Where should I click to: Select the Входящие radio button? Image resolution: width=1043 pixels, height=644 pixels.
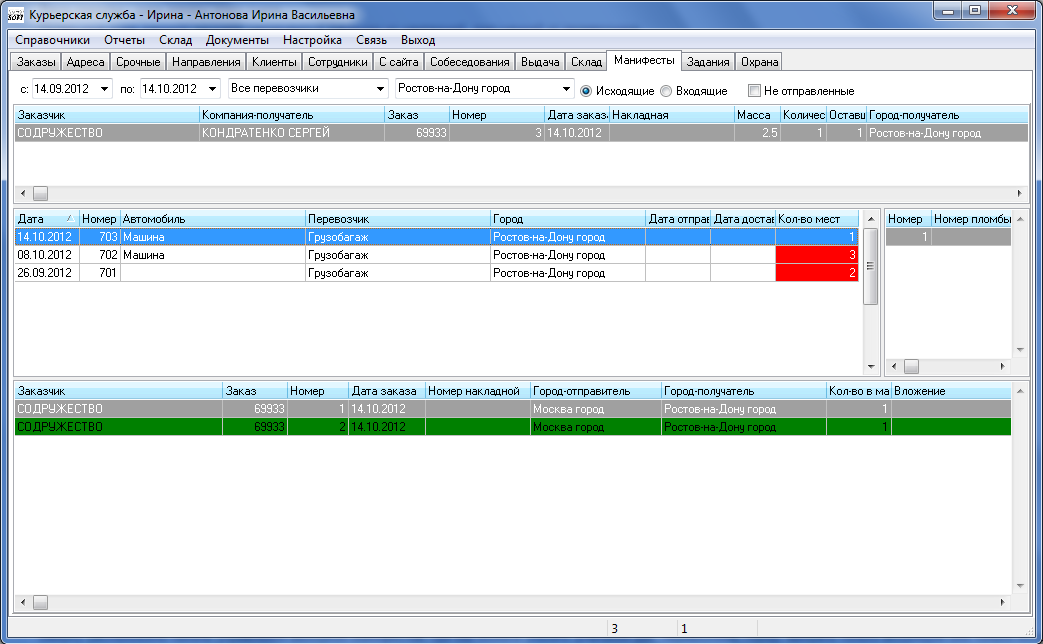coord(666,91)
